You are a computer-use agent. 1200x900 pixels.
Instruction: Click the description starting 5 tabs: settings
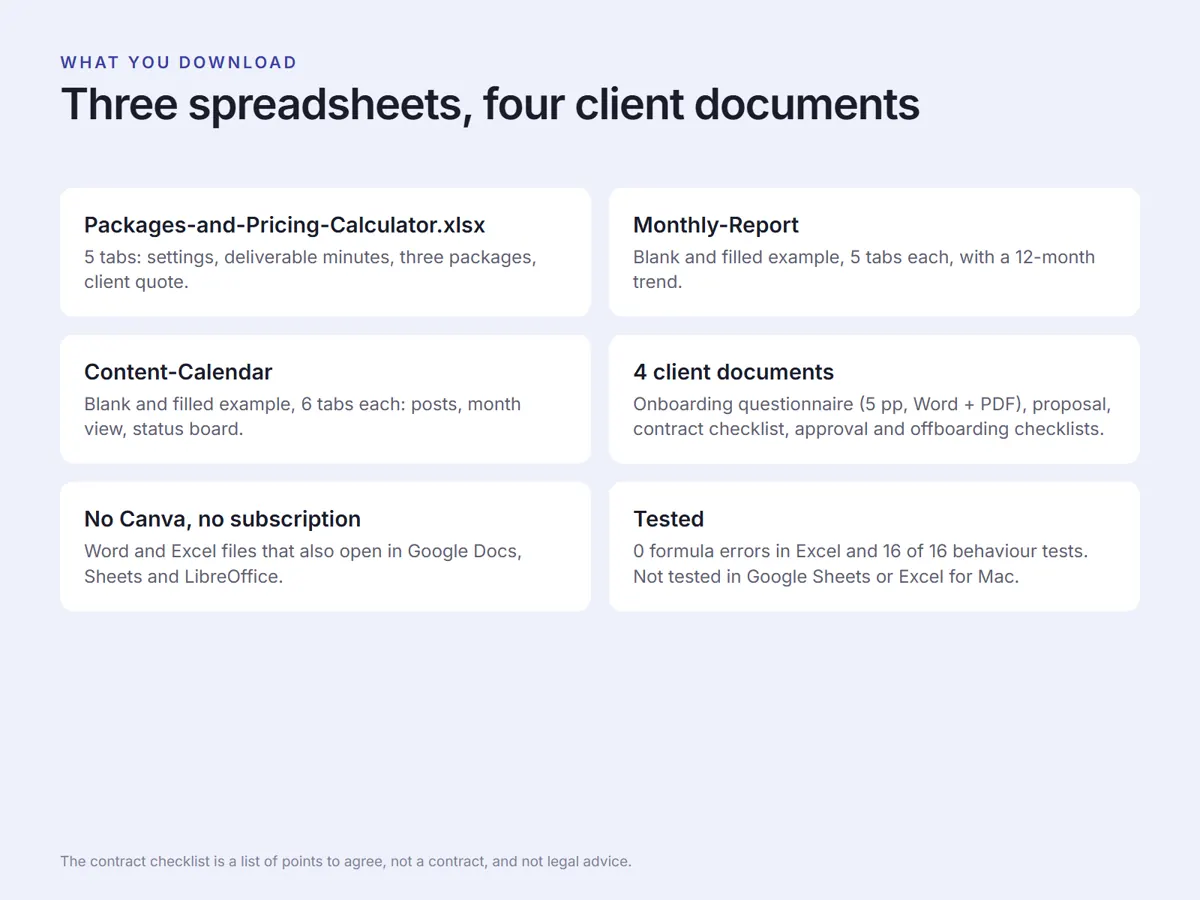[x=310, y=269]
